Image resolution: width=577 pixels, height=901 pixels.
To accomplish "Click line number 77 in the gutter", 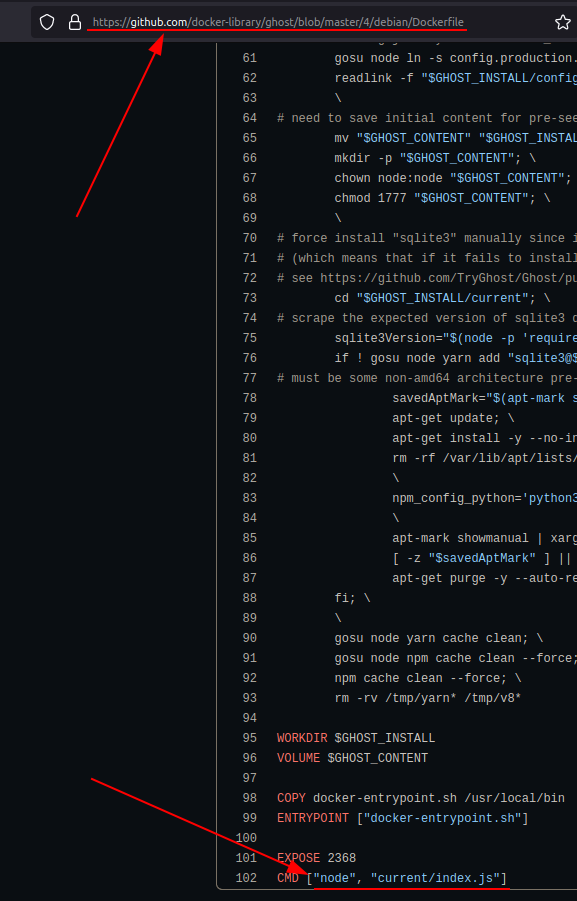I will (x=249, y=378).
